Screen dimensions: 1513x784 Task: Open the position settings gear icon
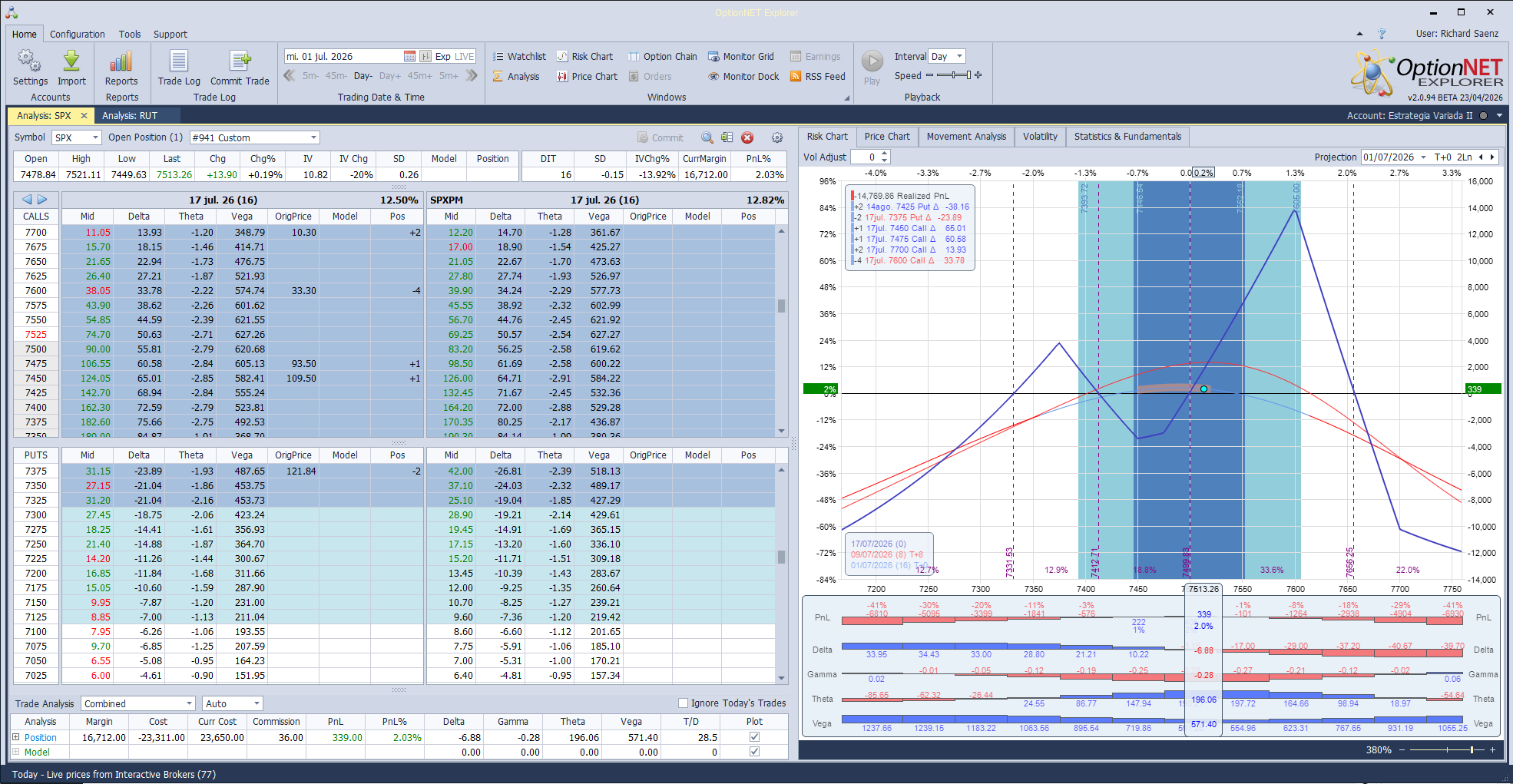click(x=777, y=137)
